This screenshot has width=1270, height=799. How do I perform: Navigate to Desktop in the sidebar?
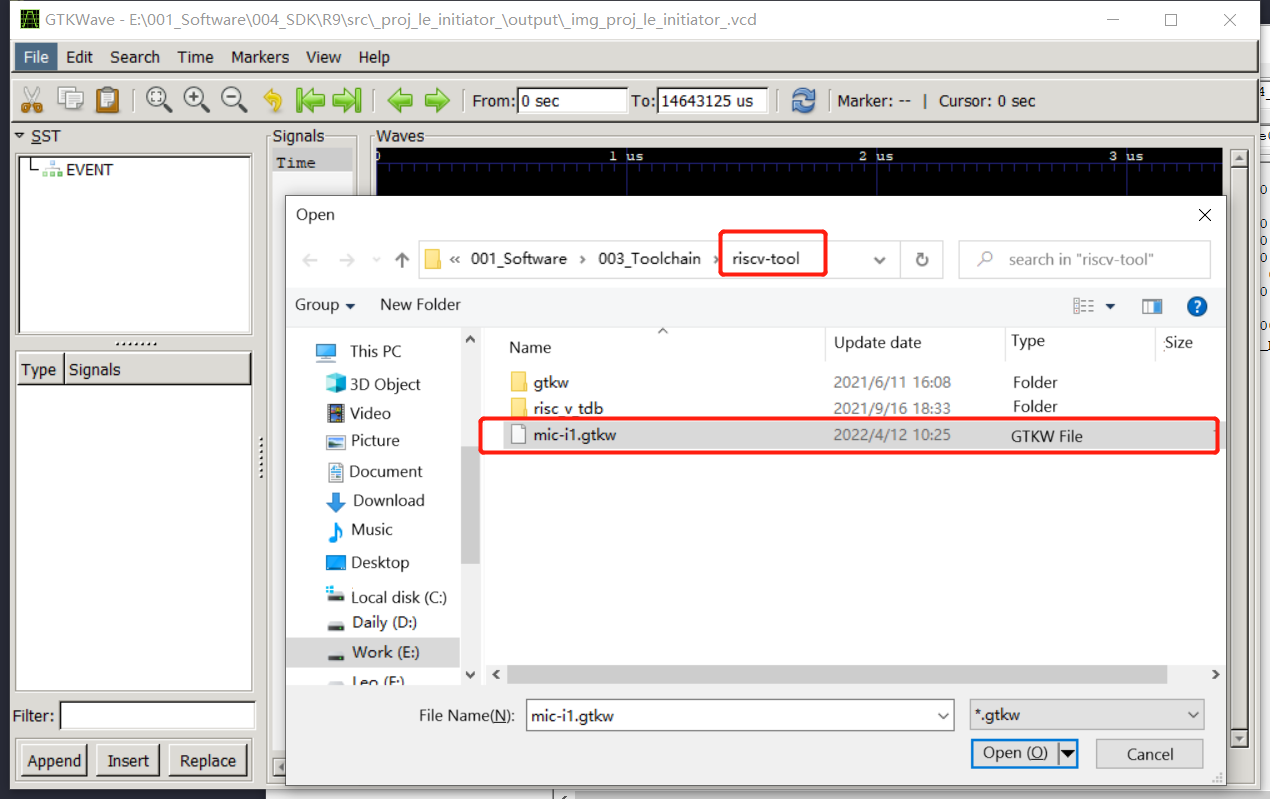(x=381, y=562)
